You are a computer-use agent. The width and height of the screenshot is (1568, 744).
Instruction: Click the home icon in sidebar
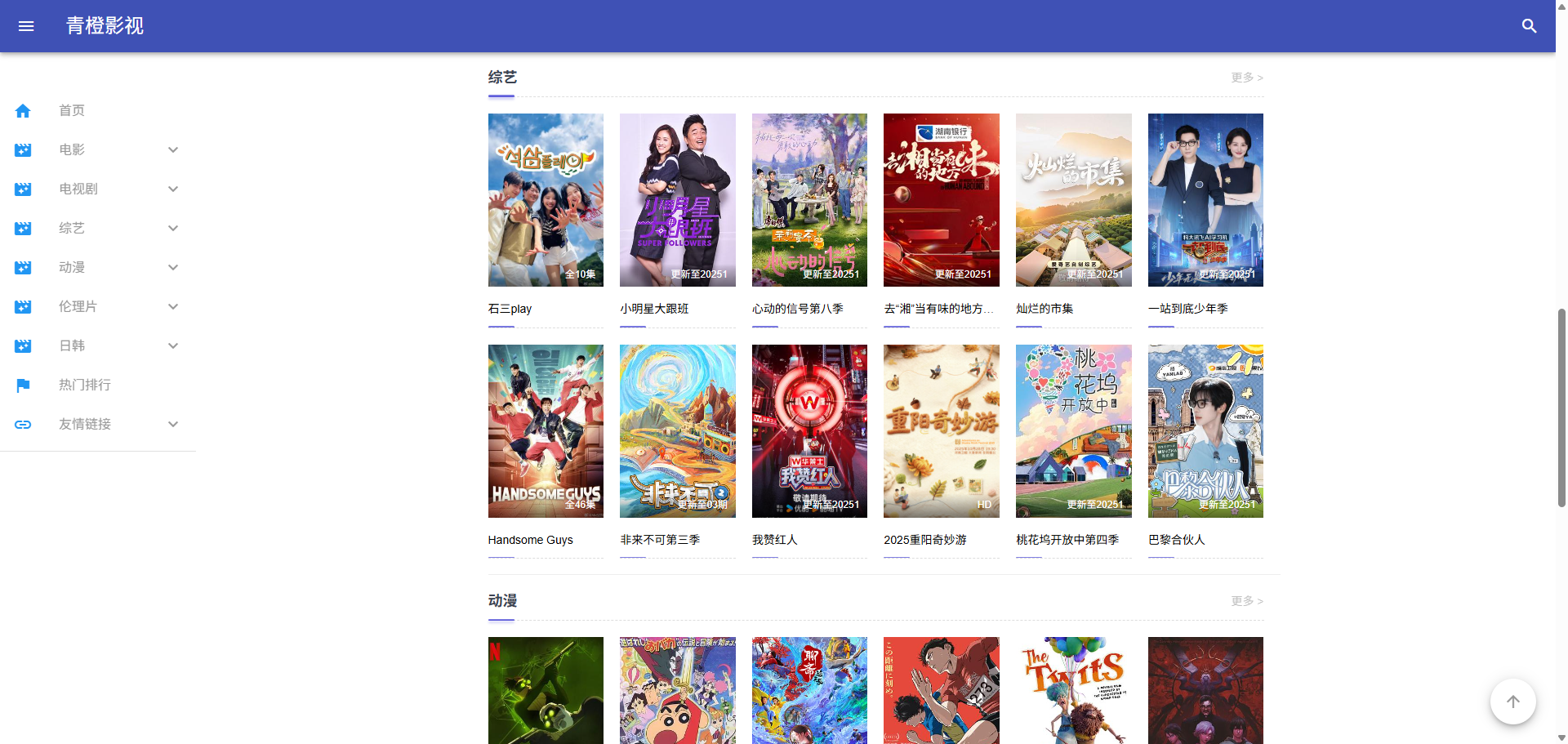[23, 111]
